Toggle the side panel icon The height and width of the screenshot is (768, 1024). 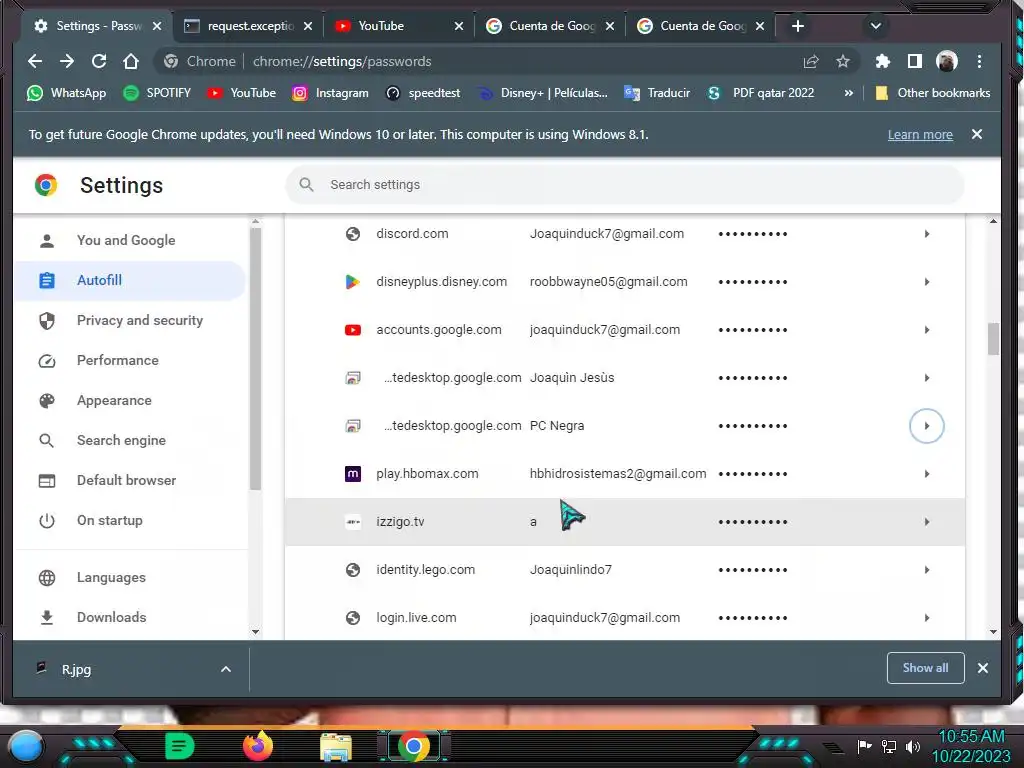[x=915, y=61]
